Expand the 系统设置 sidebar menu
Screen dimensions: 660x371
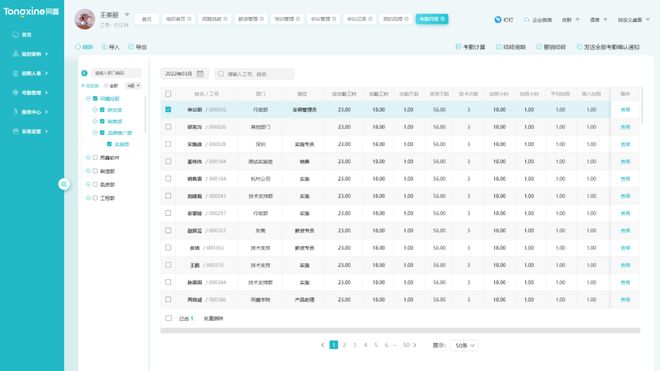(x=30, y=131)
